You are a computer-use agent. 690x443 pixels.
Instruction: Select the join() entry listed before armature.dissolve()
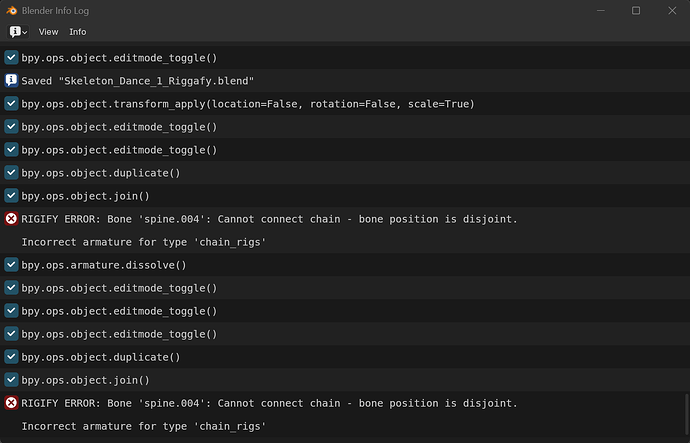85,196
